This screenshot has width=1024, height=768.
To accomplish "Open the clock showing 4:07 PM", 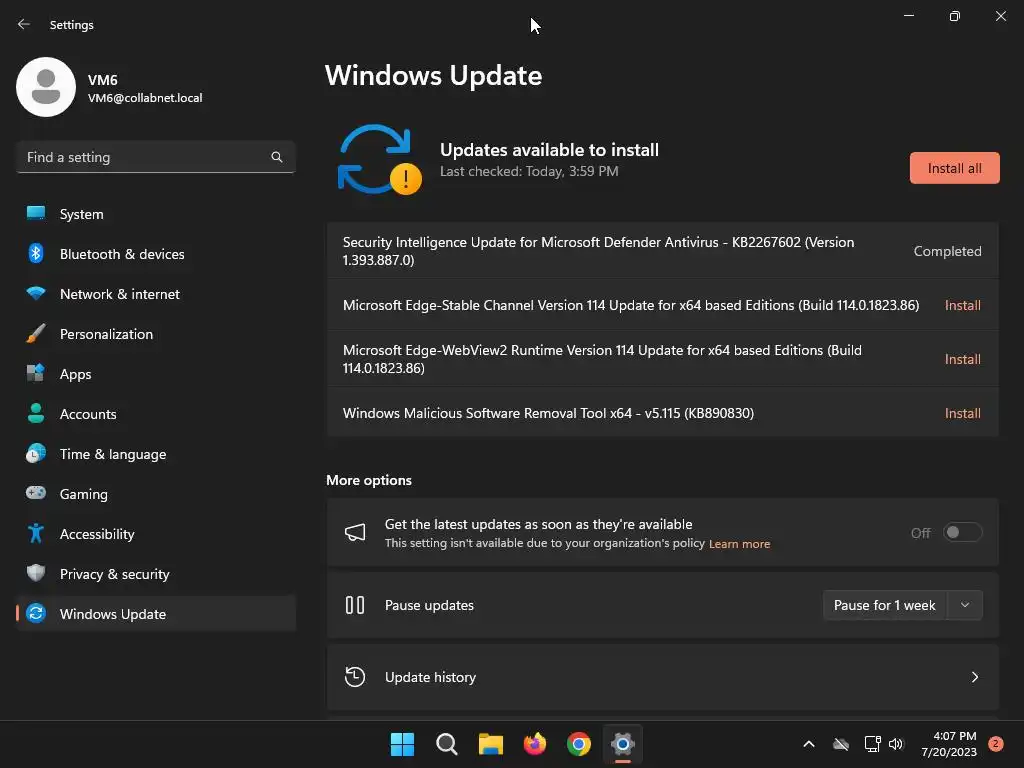I will click(x=949, y=744).
